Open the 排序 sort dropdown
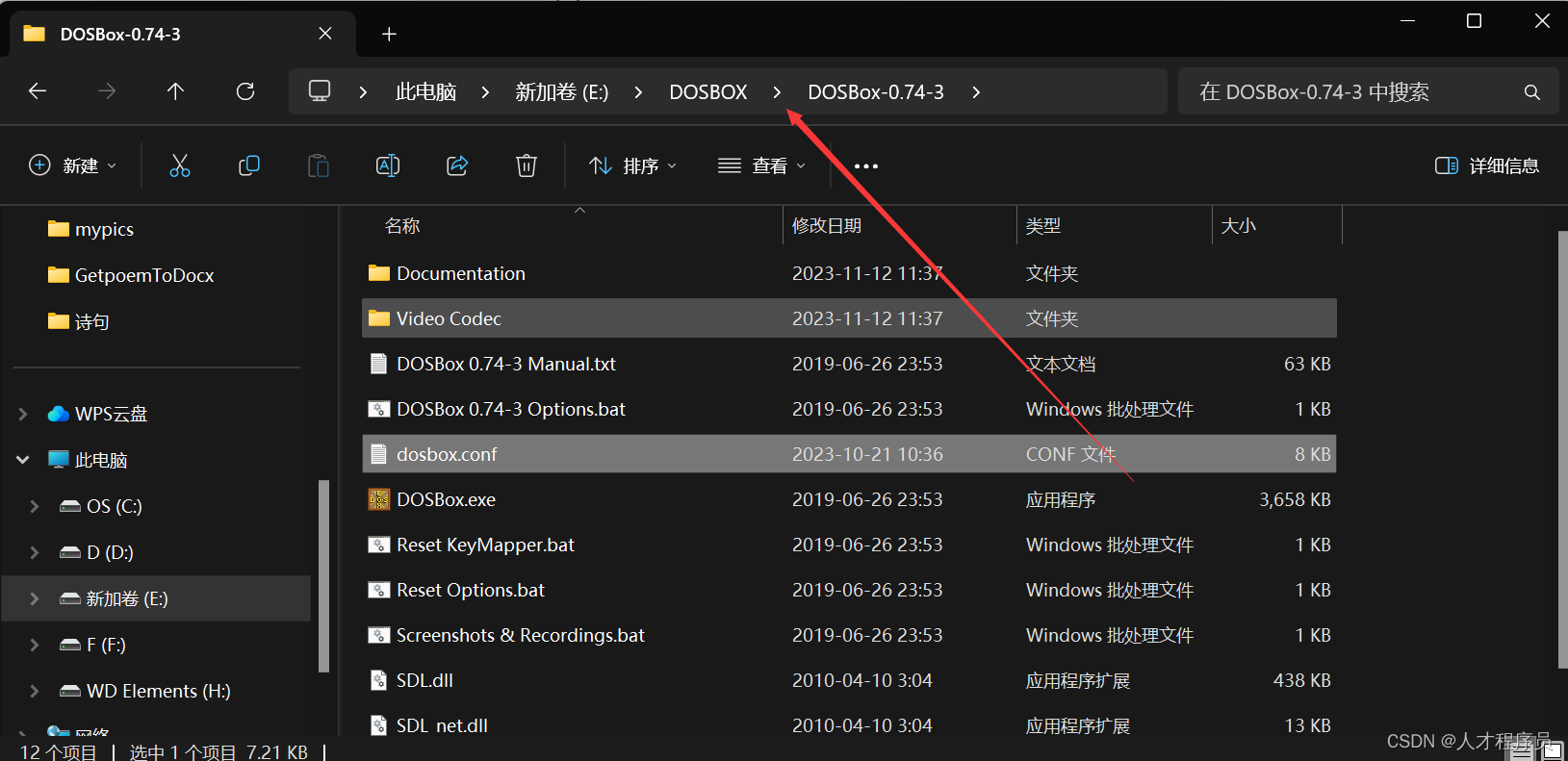This screenshot has width=1568, height=761. (632, 165)
